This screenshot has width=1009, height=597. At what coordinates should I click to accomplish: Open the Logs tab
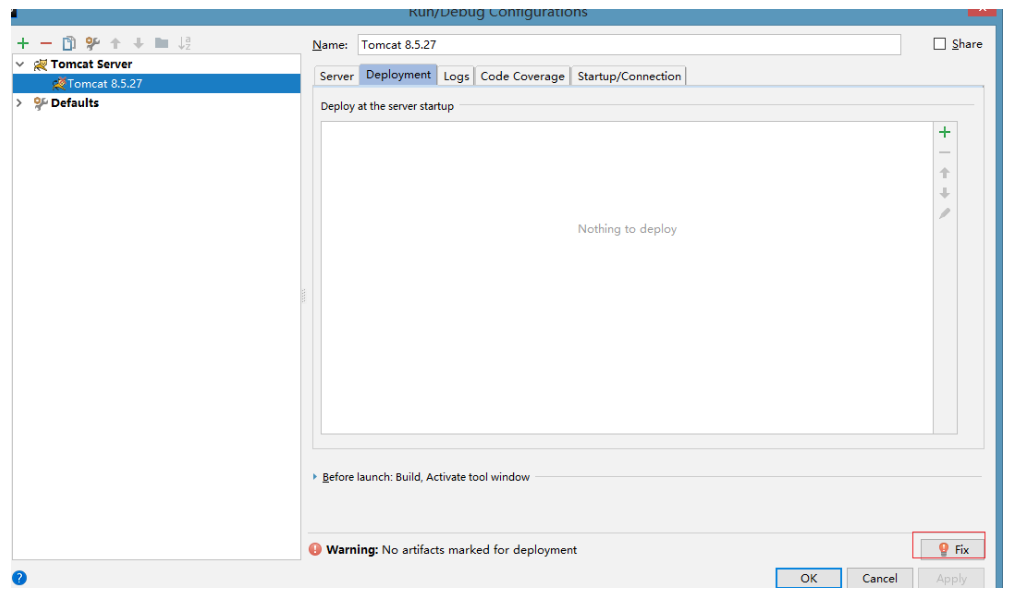click(456, 76)
